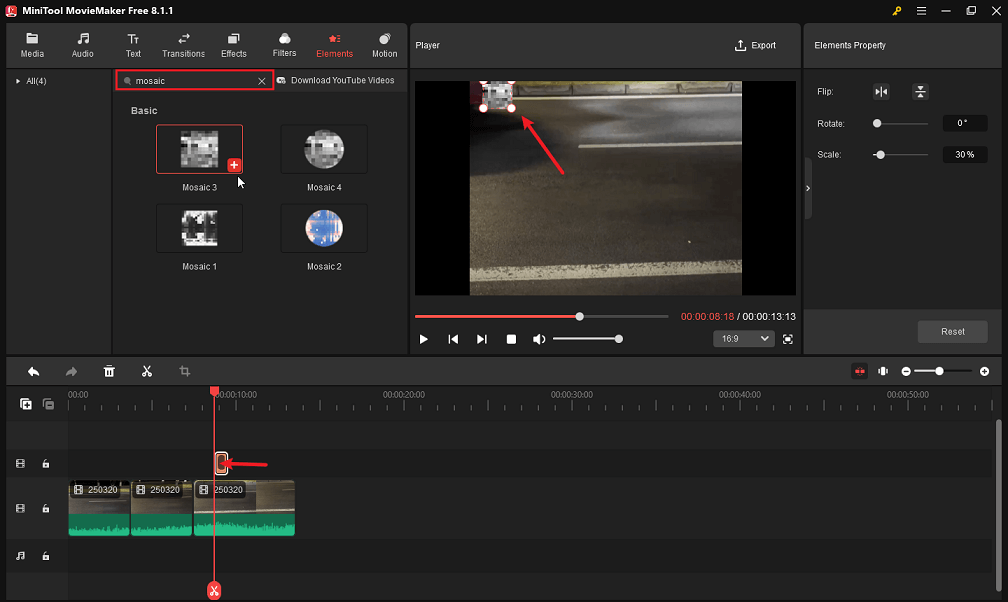Open the Transitions tab
Screen dimensions: 1008x602
(183, 46)
